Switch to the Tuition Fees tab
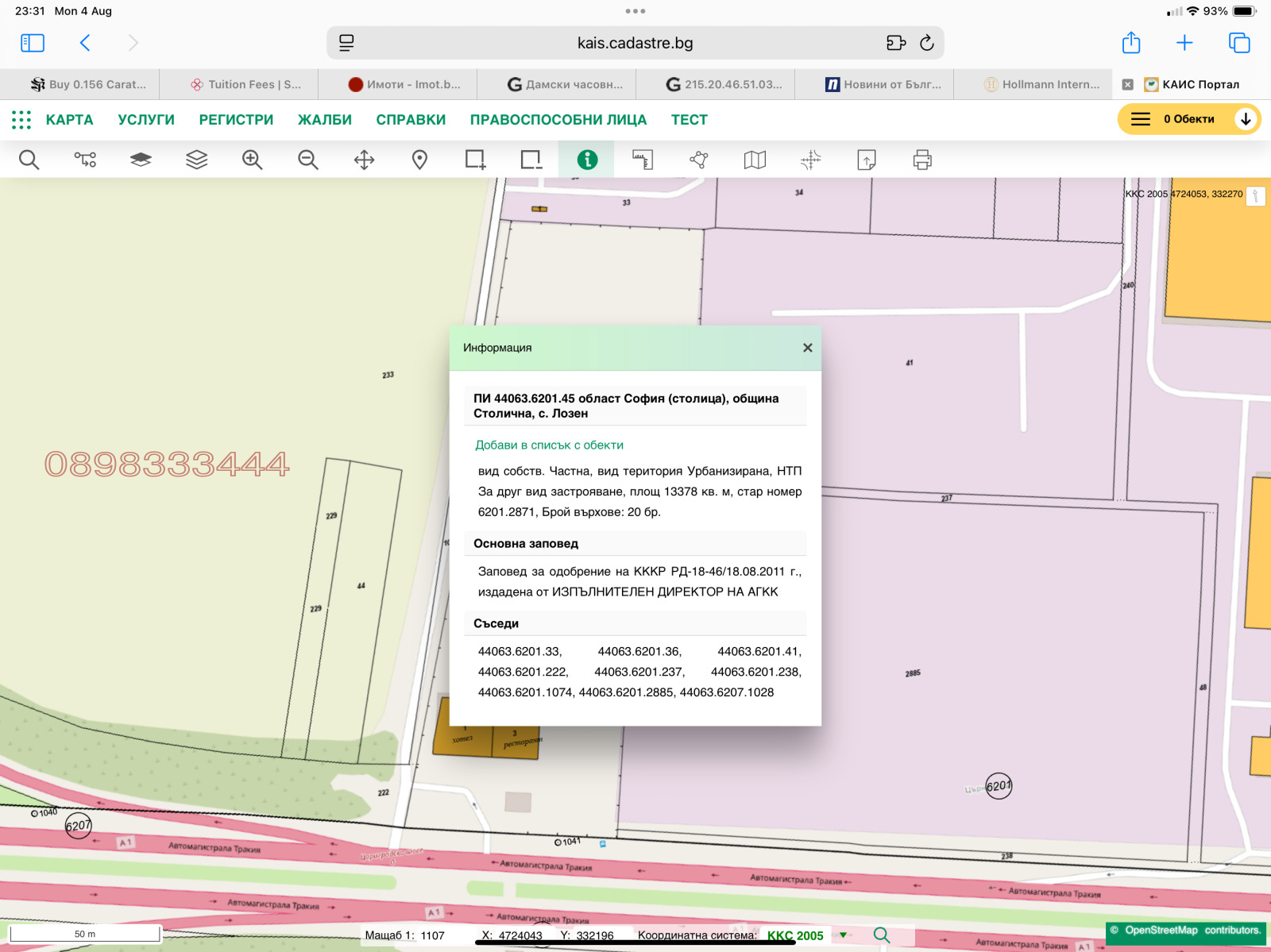 (246, 84)
